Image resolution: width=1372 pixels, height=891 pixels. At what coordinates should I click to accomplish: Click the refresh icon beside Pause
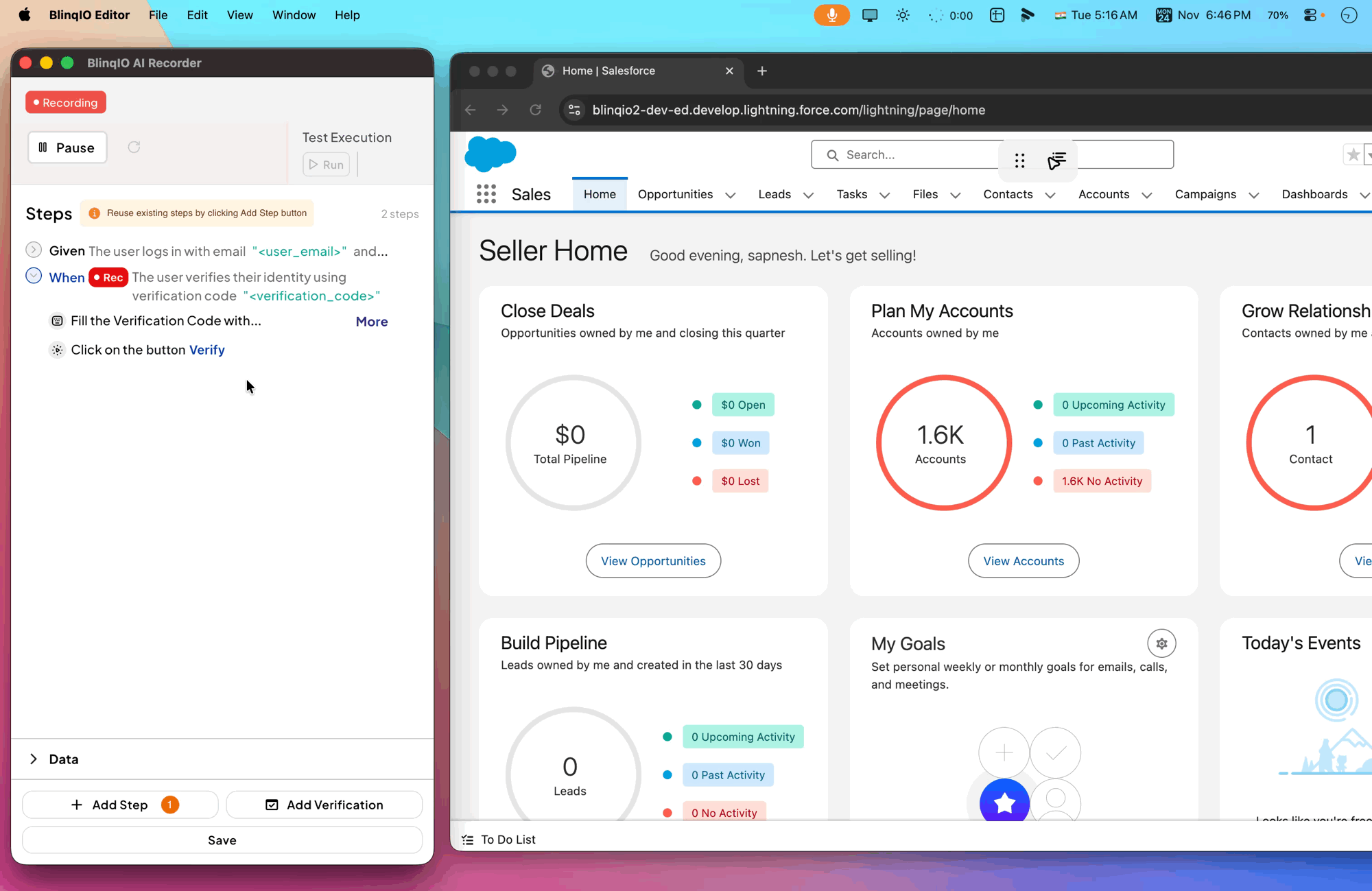pos(134,147)
